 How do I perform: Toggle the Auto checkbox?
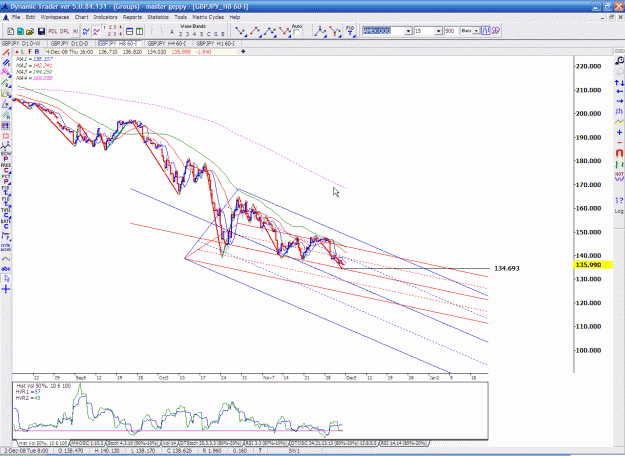point(297,33)
